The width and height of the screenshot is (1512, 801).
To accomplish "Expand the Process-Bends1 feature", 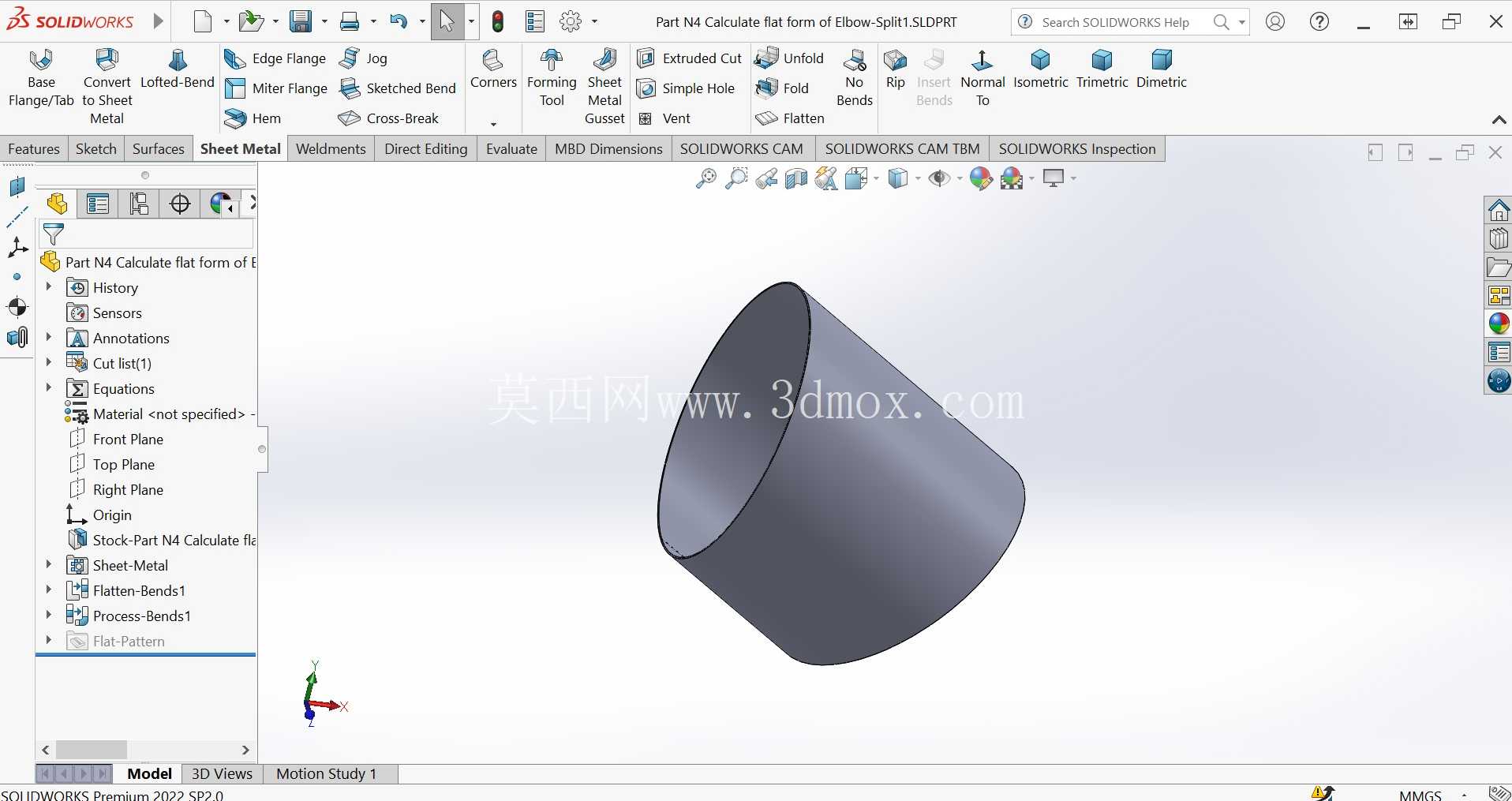I will click(x=48, y=616).
